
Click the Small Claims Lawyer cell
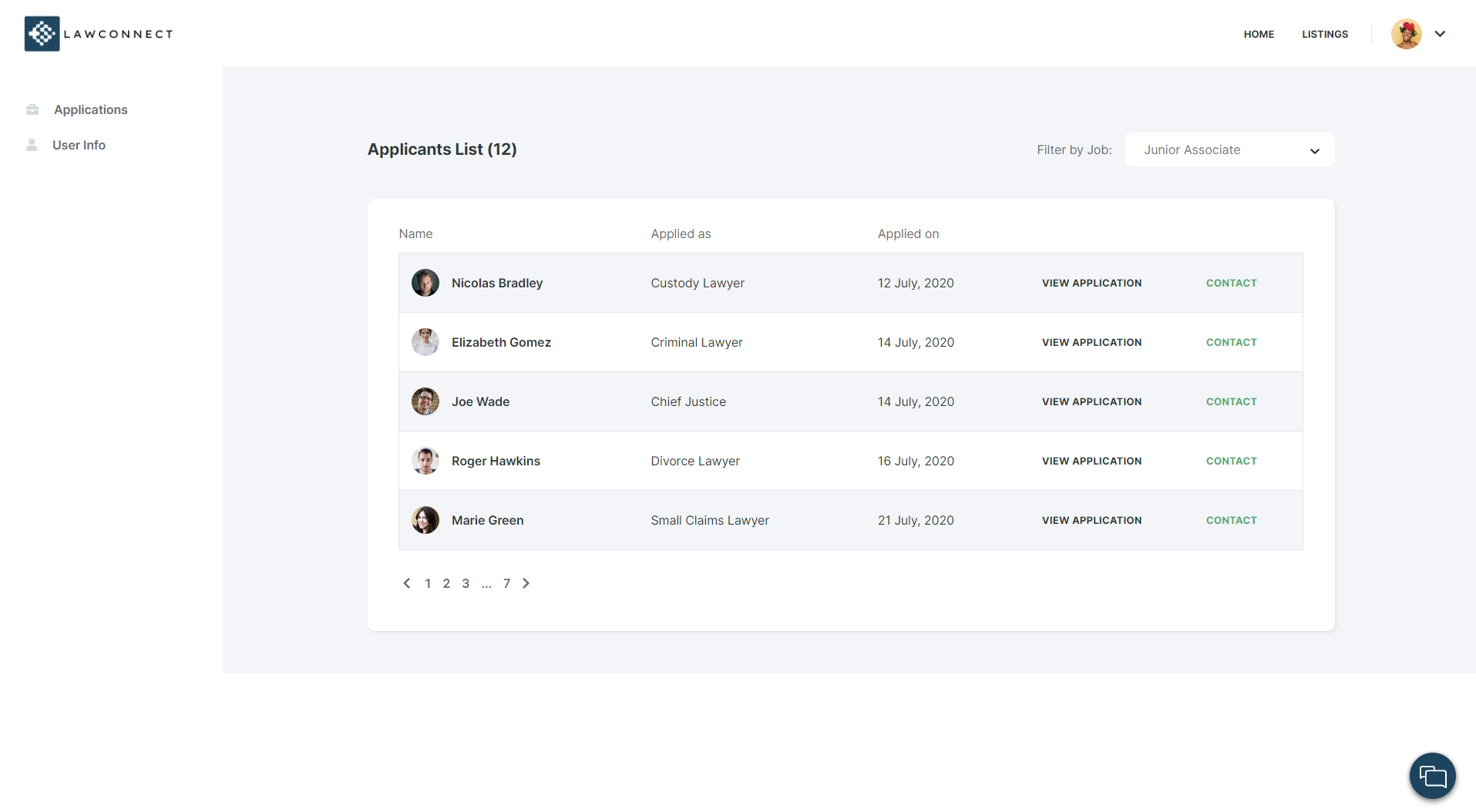click(x=710, y=520)
